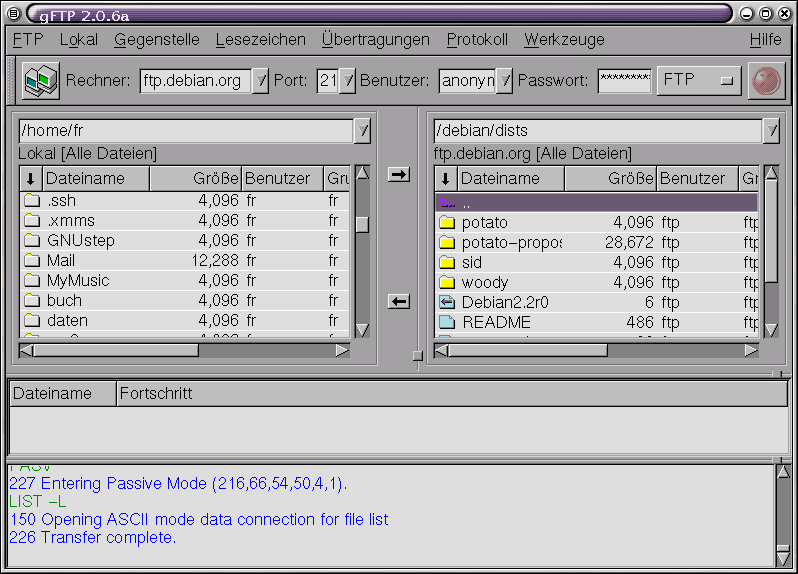
Task: Click the Benutzer input field
Action: [468, 80]
